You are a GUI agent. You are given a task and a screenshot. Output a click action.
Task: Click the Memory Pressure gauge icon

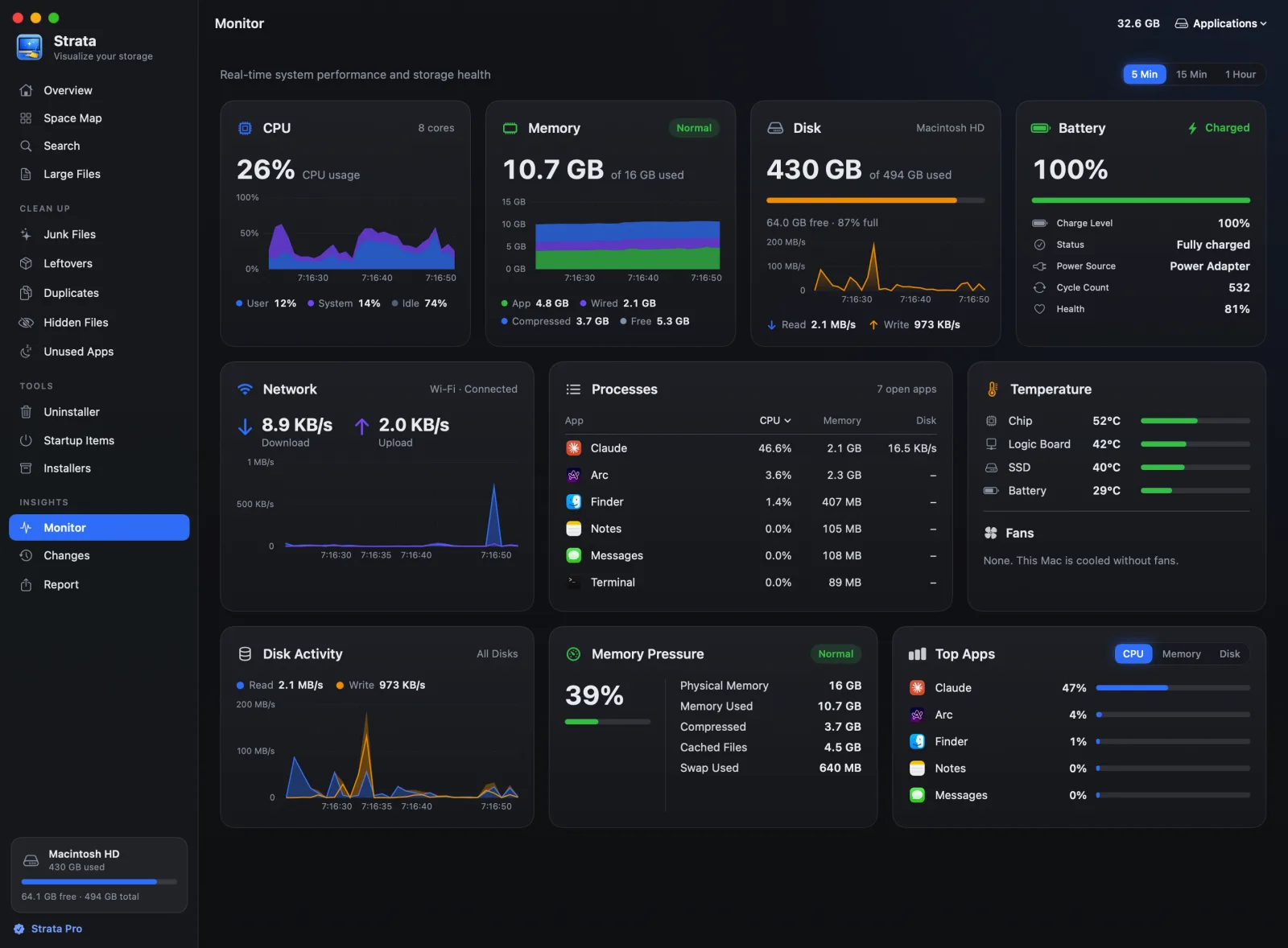(x=573, y=654)
